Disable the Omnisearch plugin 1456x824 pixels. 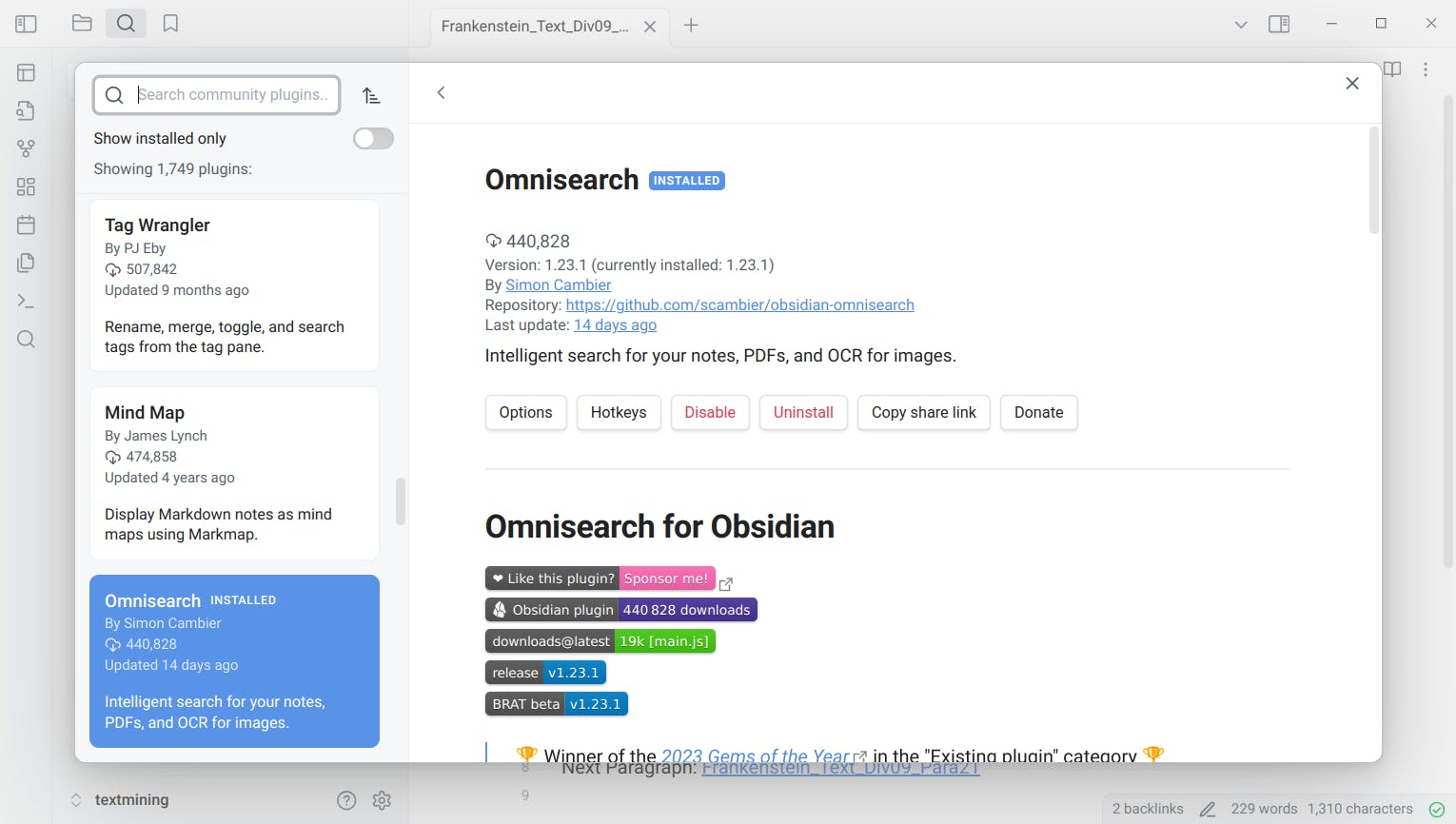710,413
